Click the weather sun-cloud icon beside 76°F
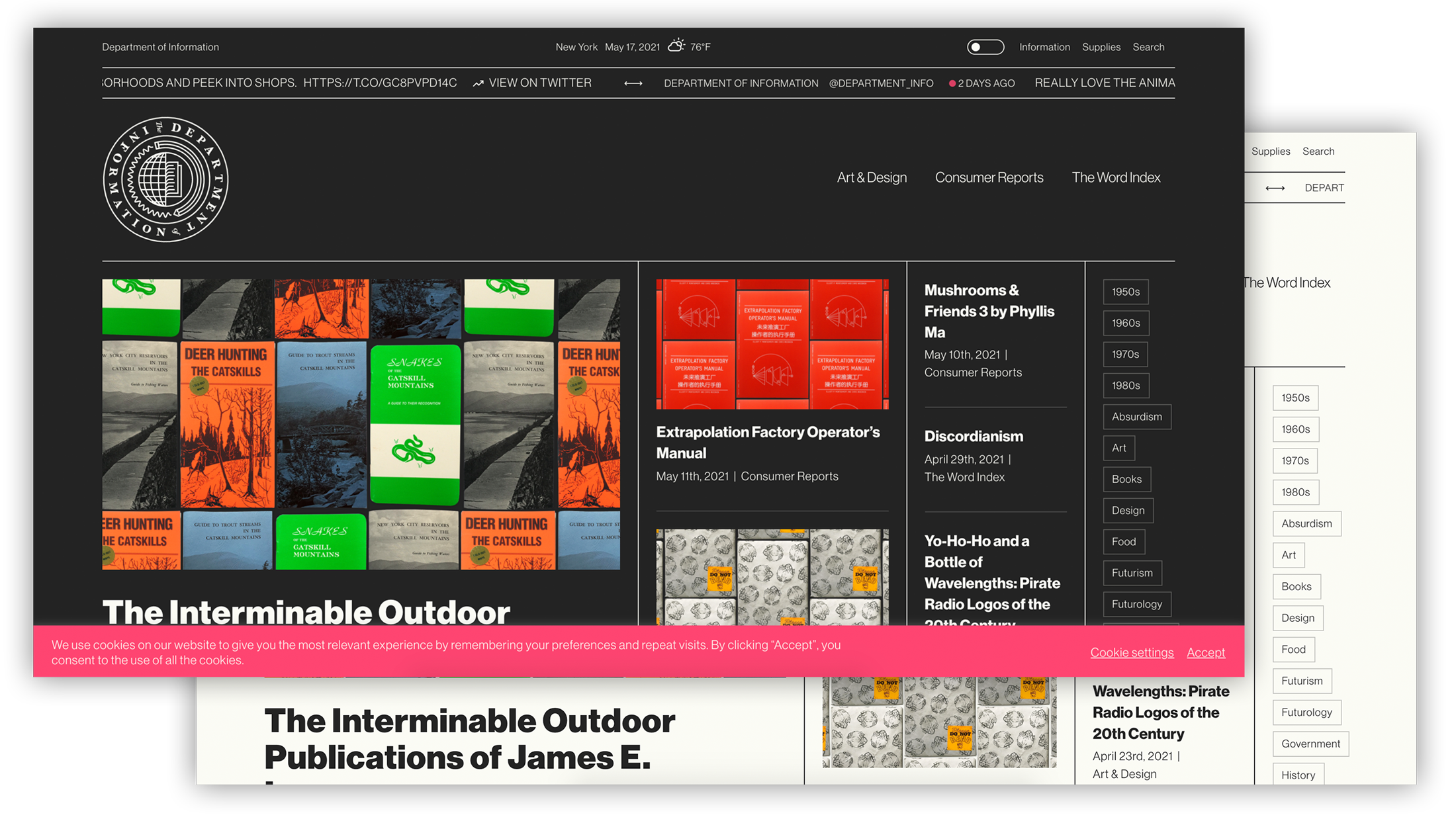 [x=676, y=46]
